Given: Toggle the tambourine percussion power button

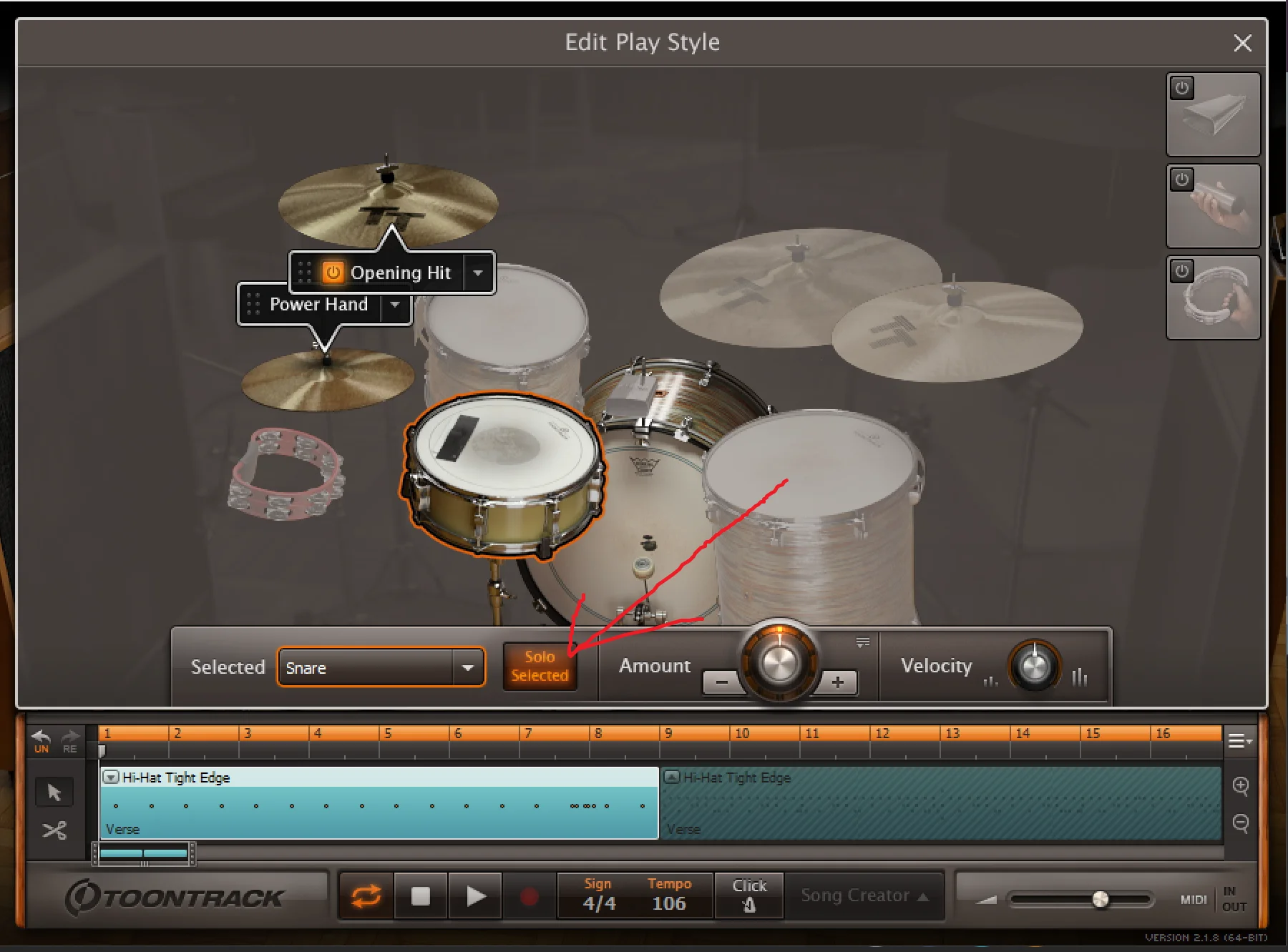Looking at the screenshot, I should pos(1182,271).
